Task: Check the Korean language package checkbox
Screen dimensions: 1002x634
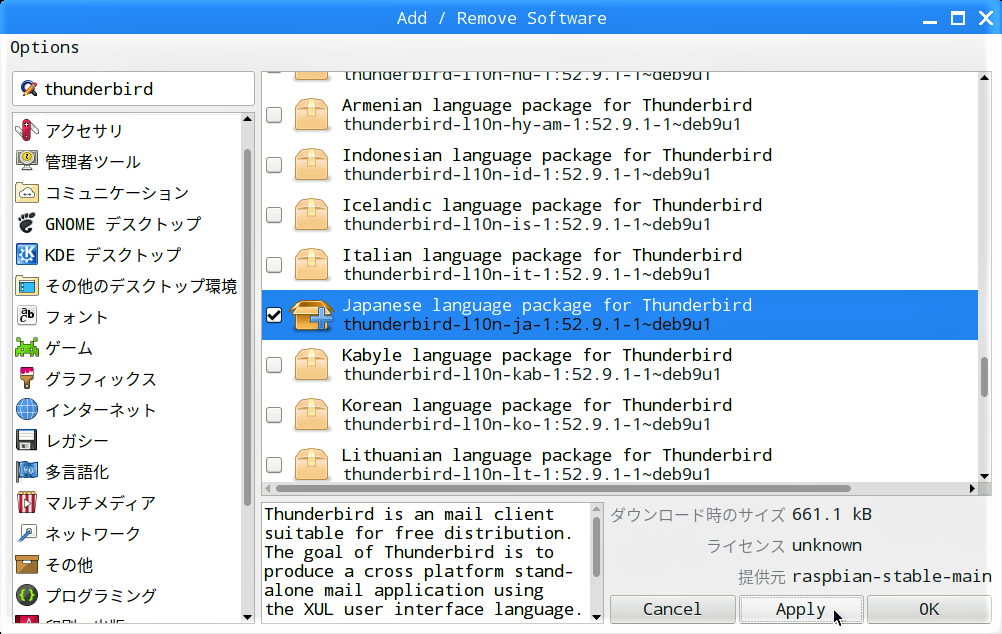Action: pos(274,414)
